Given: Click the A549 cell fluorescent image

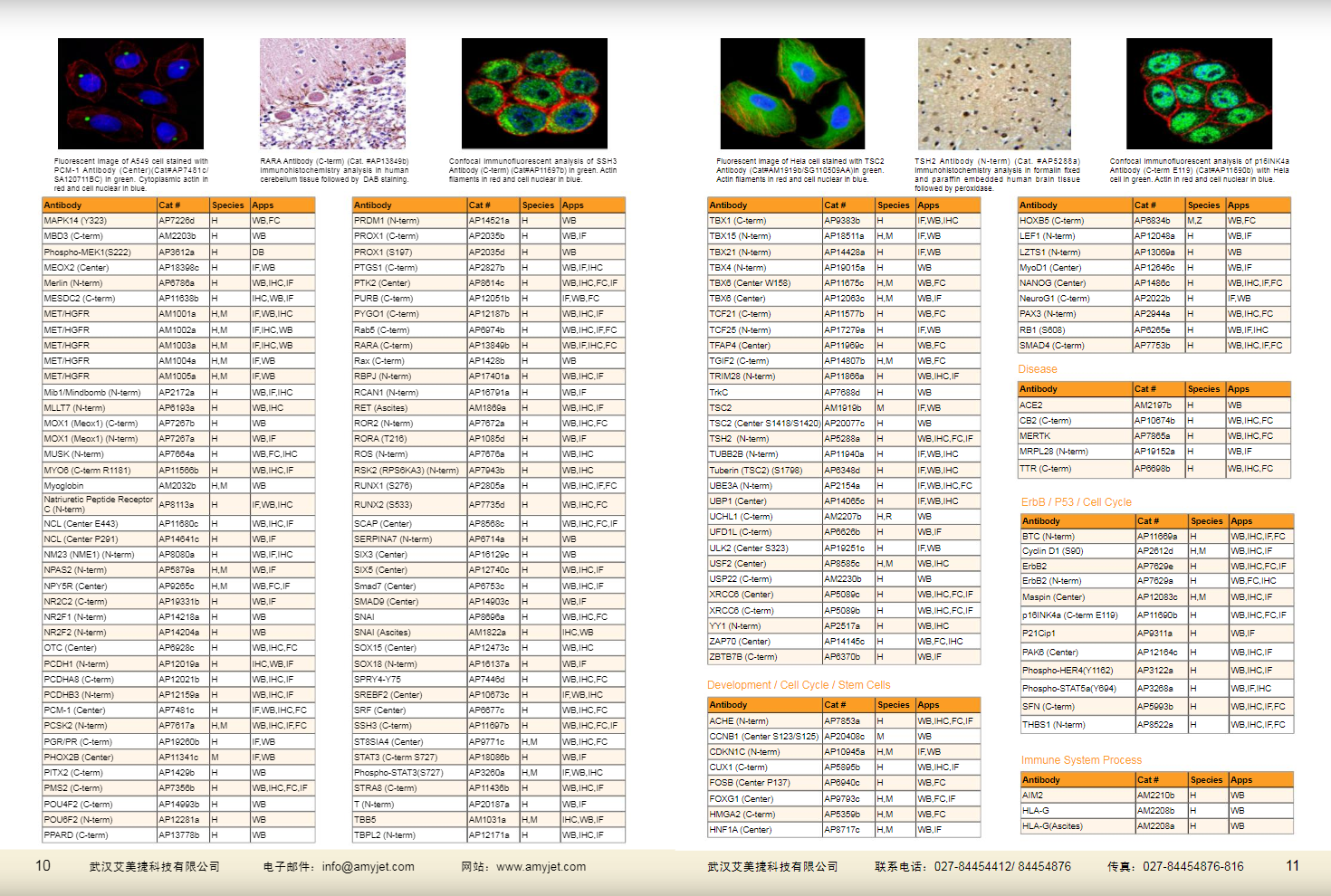Looking at the screenshot, I should coord(130,93).
